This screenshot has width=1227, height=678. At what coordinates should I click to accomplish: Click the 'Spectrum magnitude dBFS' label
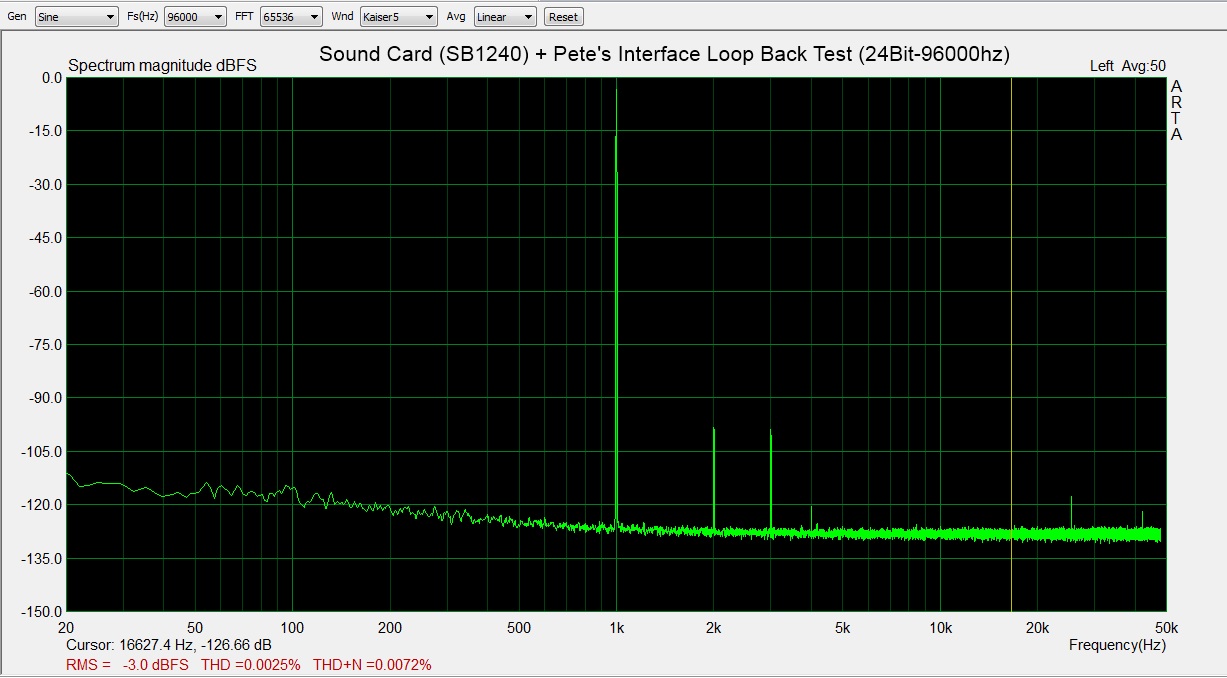click(162, 66)
